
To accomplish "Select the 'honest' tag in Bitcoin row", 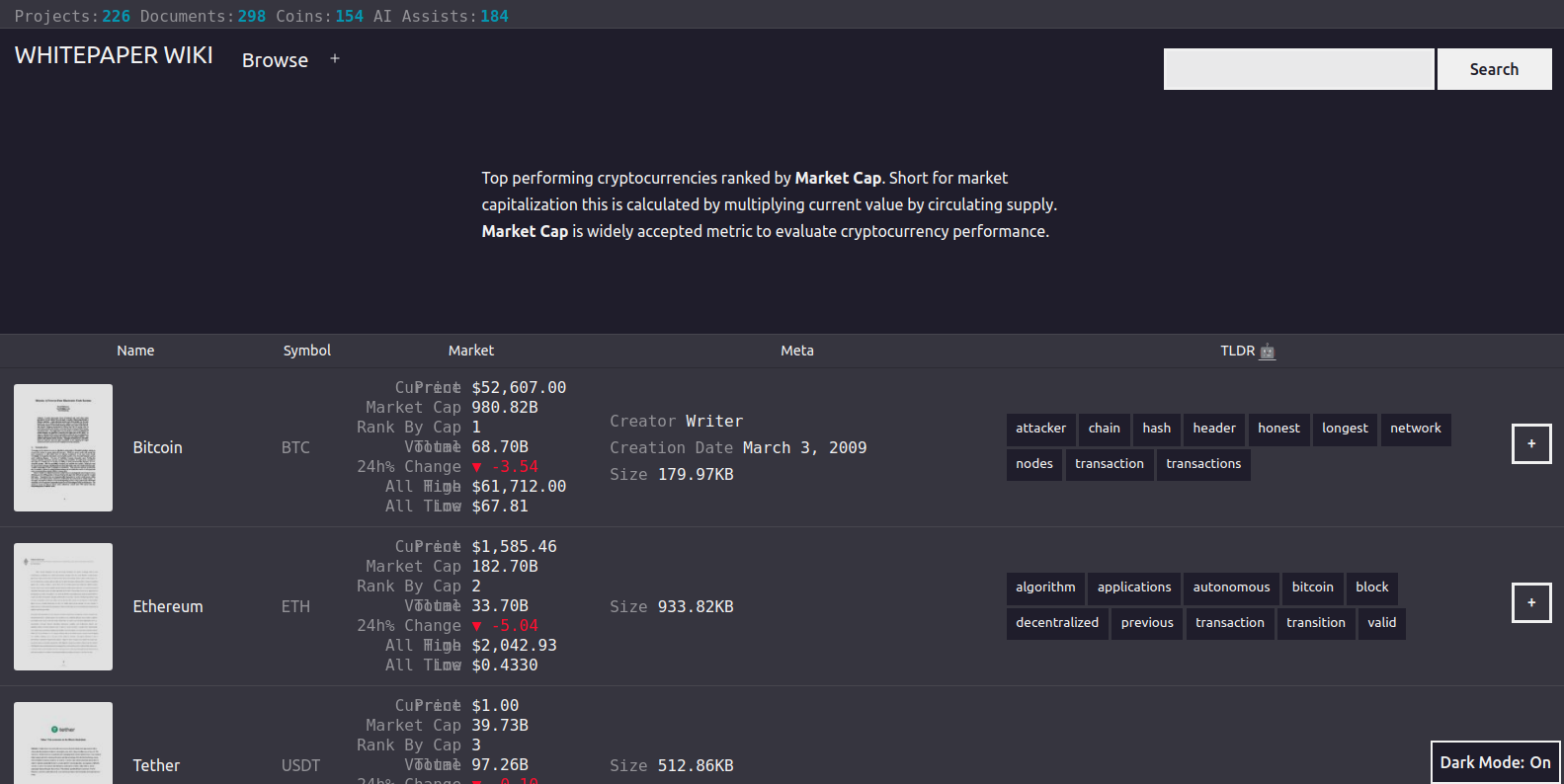I will pos(1278,429).
